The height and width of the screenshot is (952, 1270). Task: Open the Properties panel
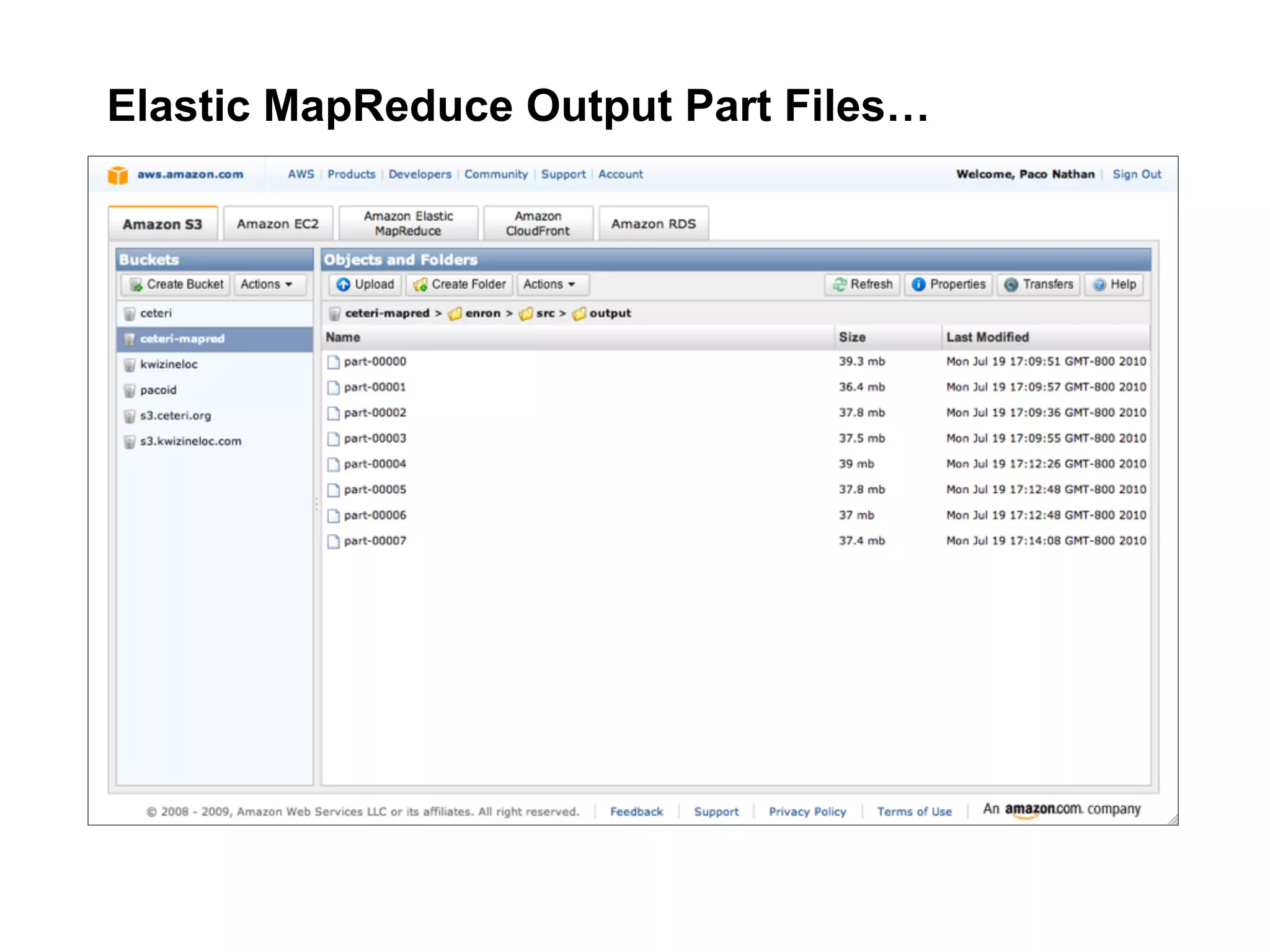[949, 284]
